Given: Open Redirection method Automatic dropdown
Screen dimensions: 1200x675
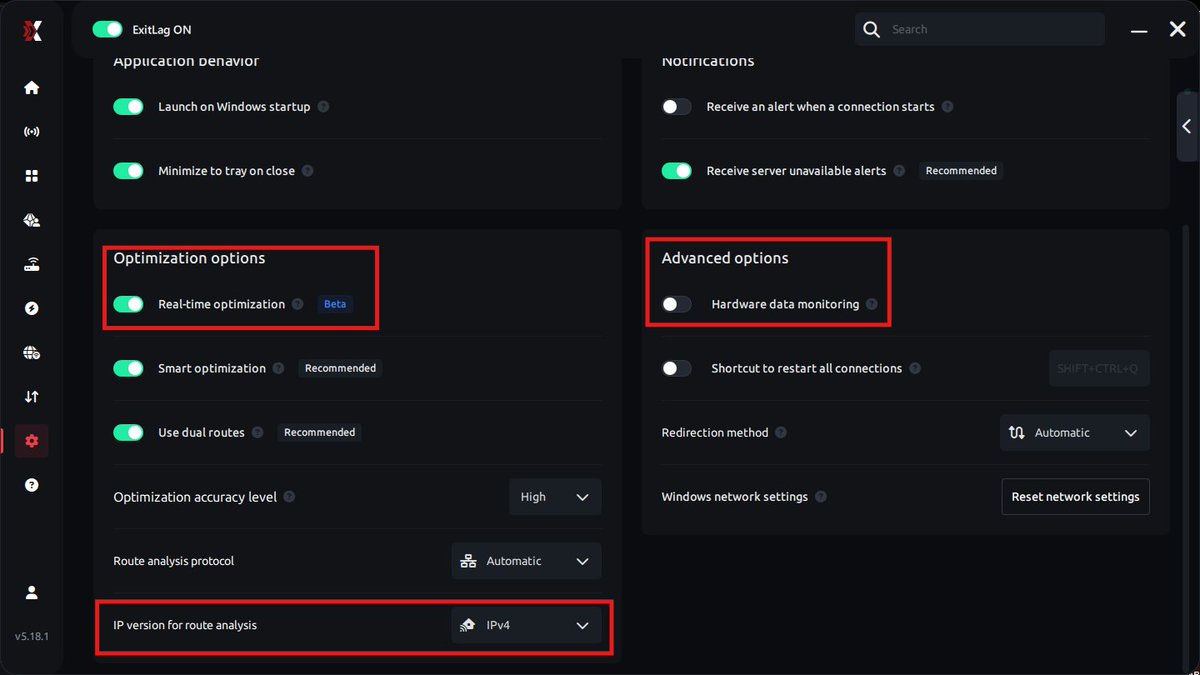Looking at the screenshot, I should 1075,433.
